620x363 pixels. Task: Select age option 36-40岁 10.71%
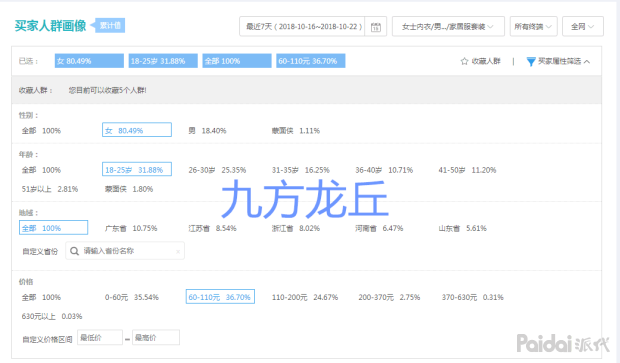coord(384,170)
